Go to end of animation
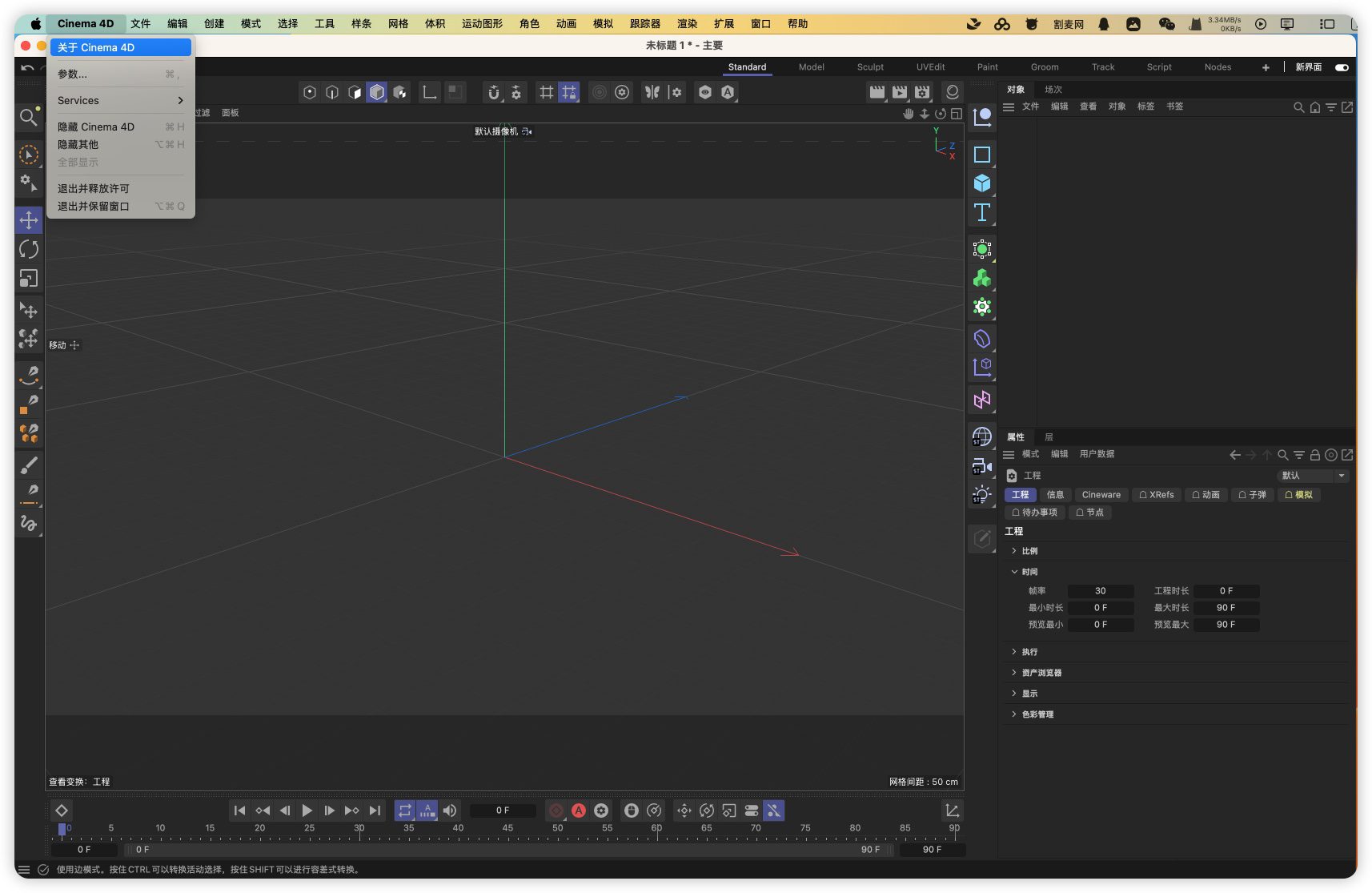The image size is (1372, 893). click(375, 811)
